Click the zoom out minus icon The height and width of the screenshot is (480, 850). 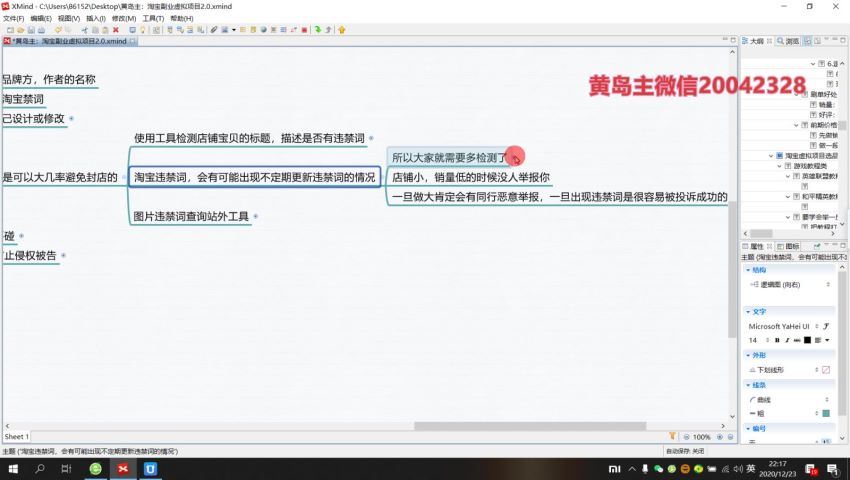coord(687,437)
